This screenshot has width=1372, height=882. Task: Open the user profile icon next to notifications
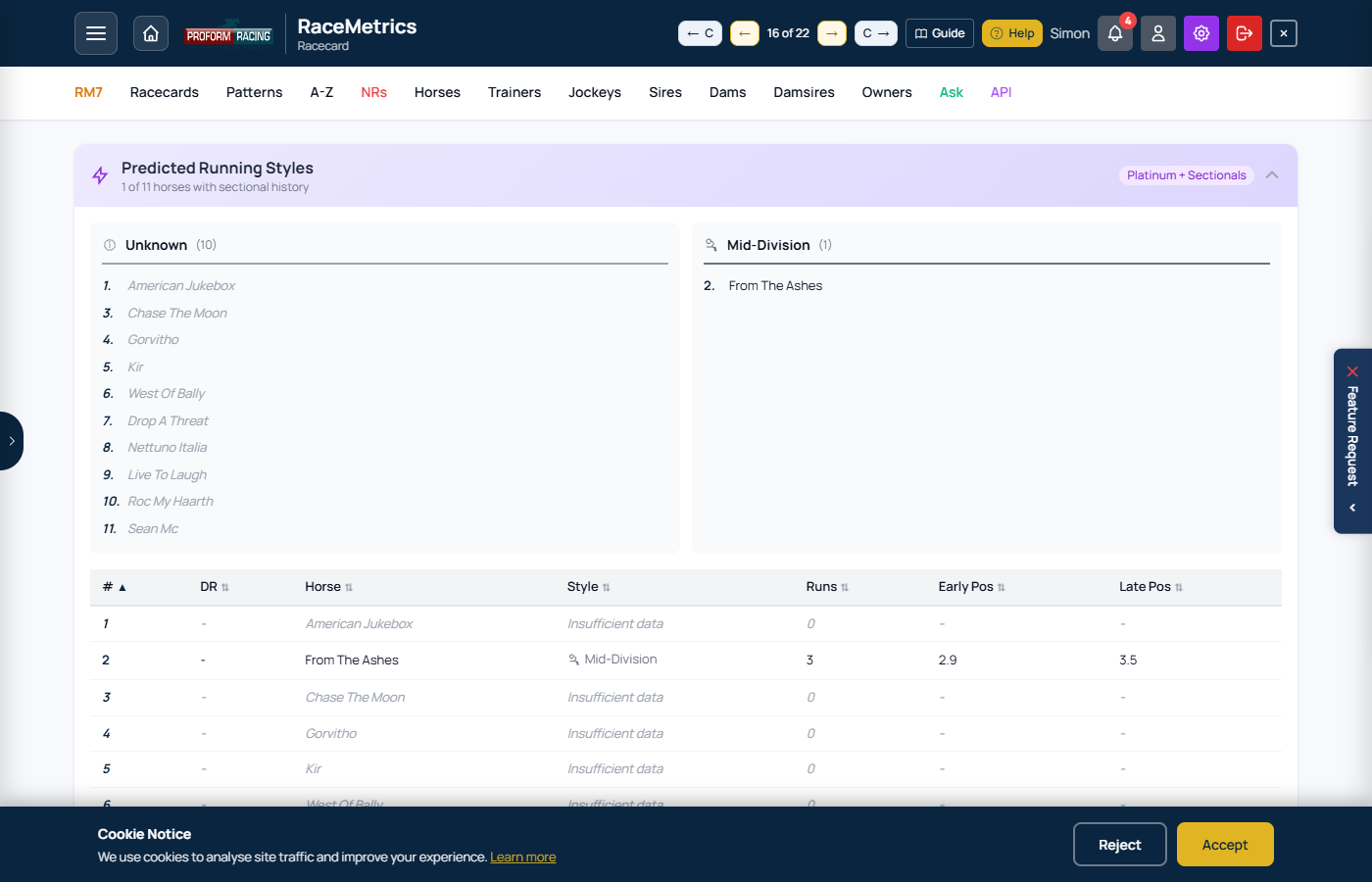pyautogui.click(x=1157, y=32)
